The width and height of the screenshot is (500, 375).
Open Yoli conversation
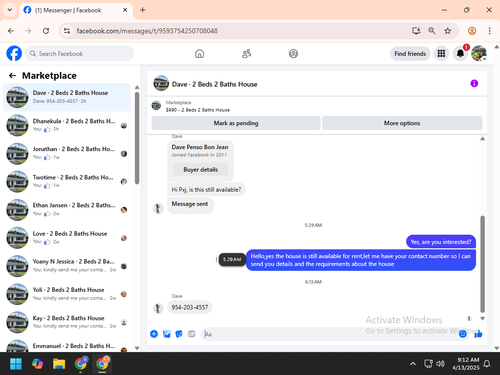click(x=67, y=294)
